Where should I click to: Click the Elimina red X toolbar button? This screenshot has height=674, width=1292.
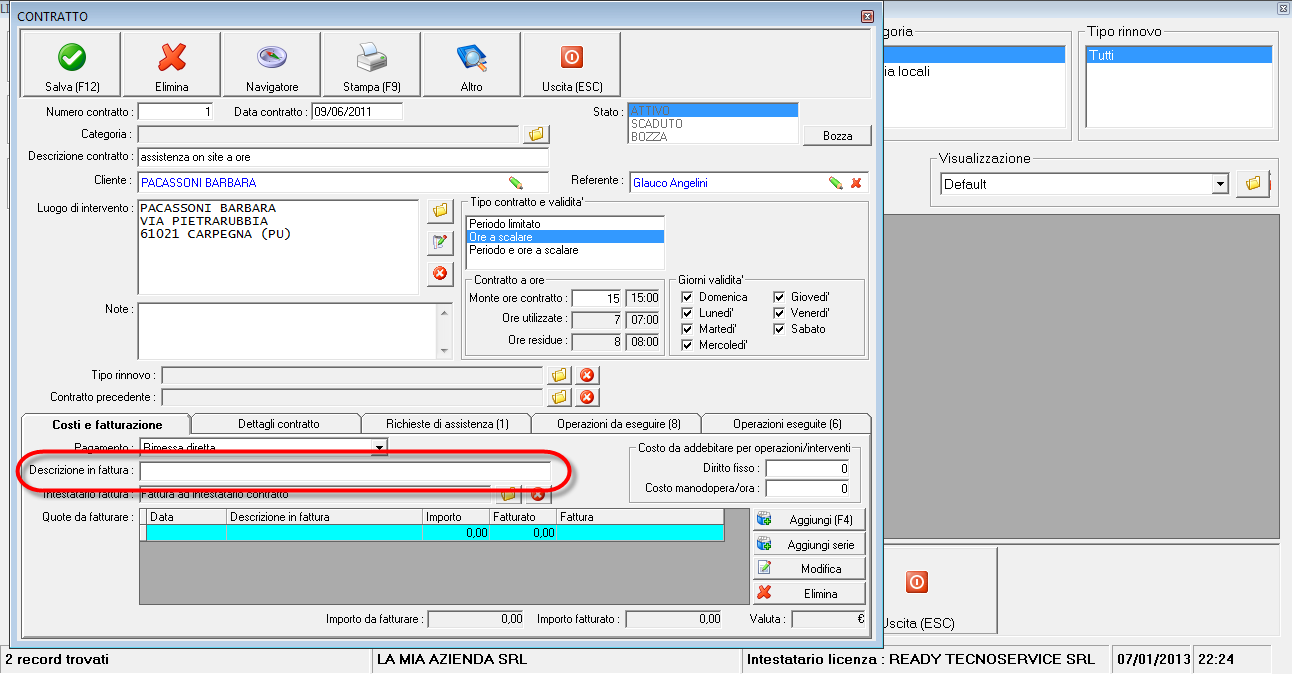coord(172,64)
